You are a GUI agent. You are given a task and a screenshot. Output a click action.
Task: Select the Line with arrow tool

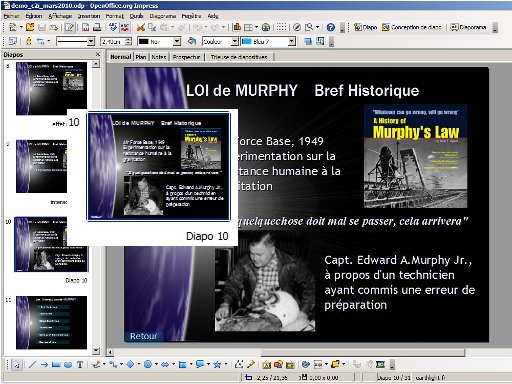click(44, 365)
